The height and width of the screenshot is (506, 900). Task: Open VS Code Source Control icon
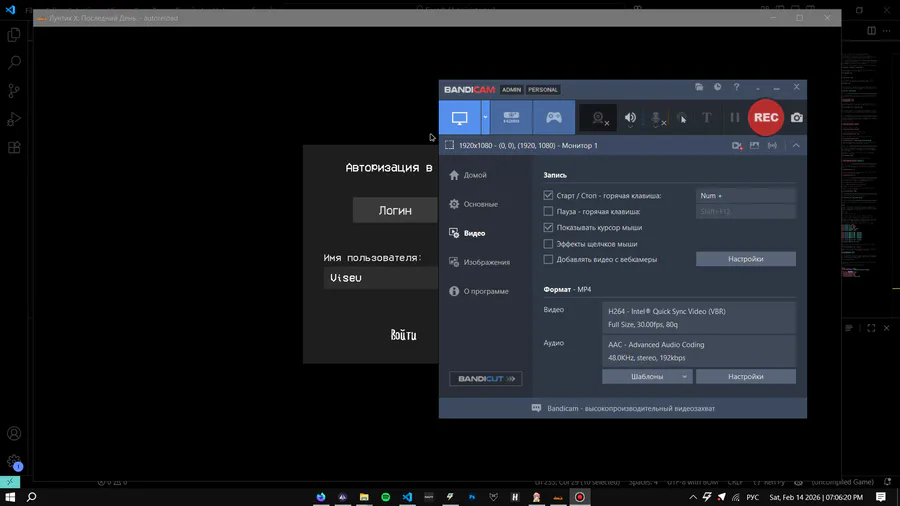click(x=14, y=91)
